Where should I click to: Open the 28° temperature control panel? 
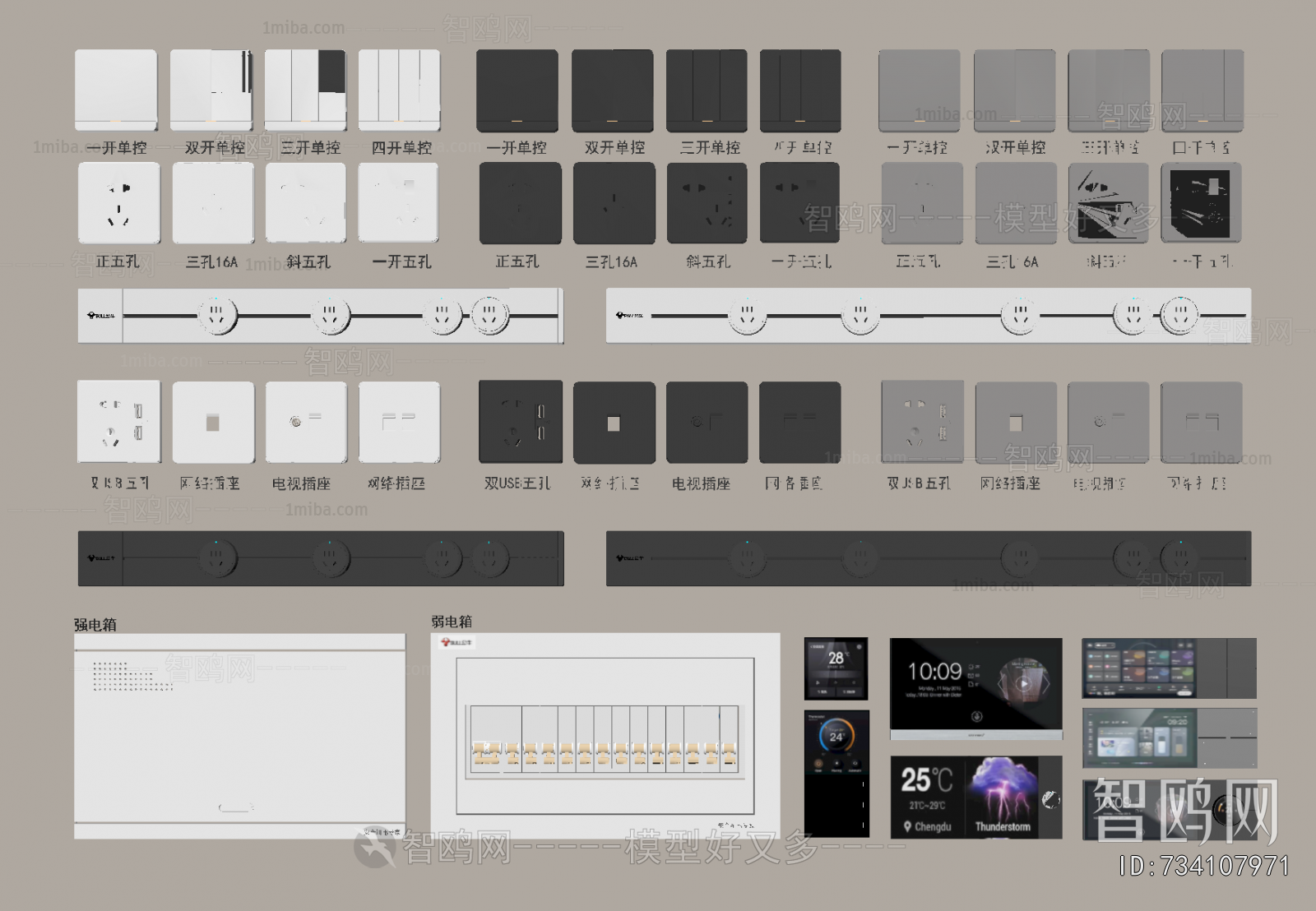[x=836, y=668]
